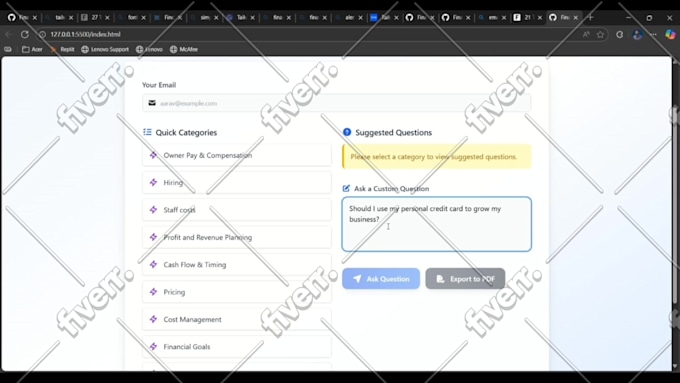680x383 pixels.
Task: Submit with the Ask Question button
Action: point(381,278)
